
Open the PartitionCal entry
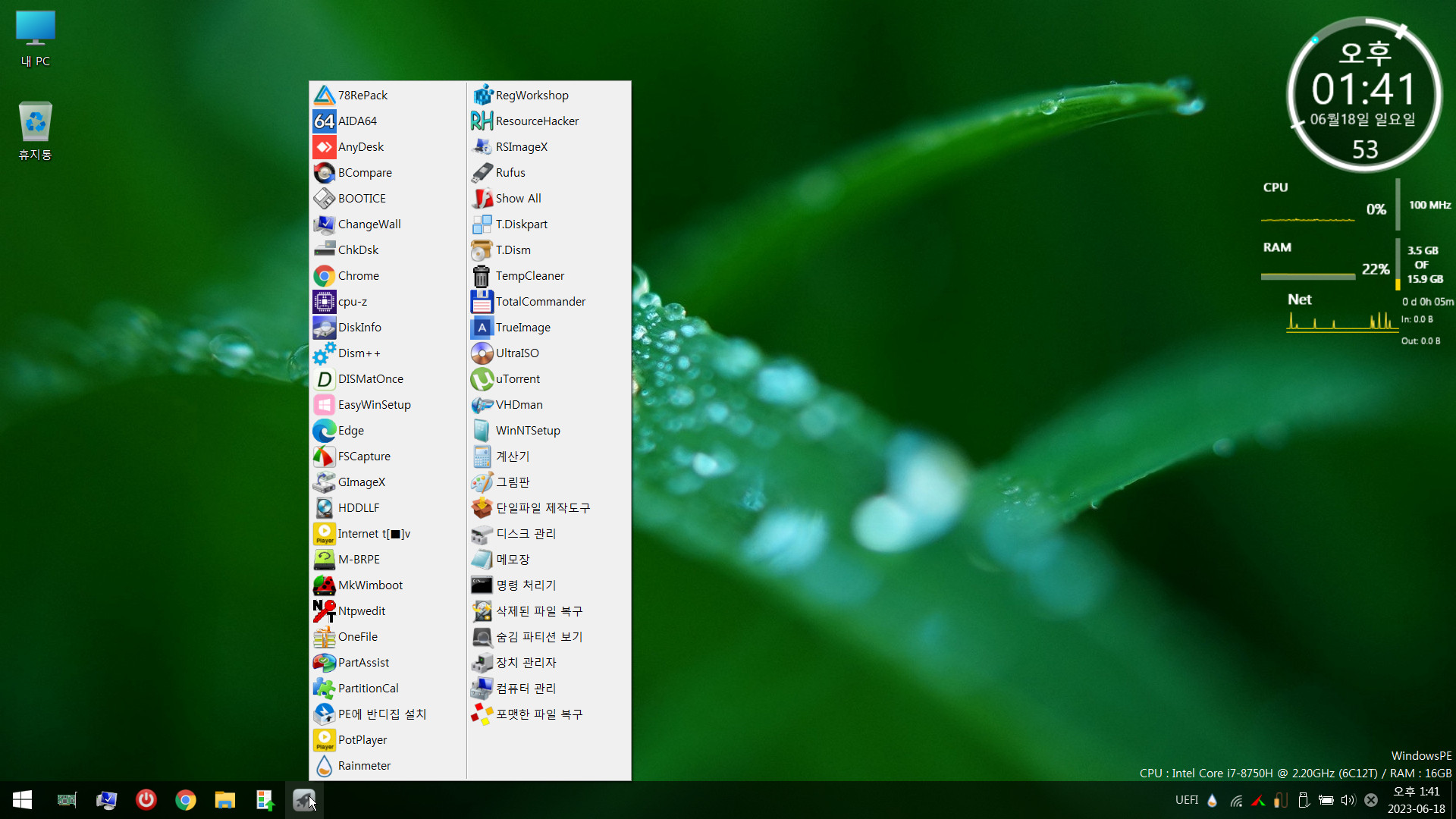[x=388, y=689]
